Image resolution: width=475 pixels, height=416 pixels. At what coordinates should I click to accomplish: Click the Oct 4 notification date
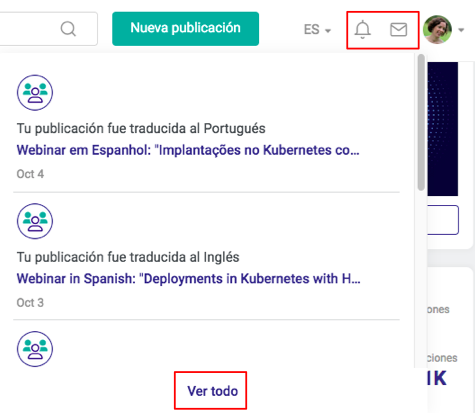30,174
